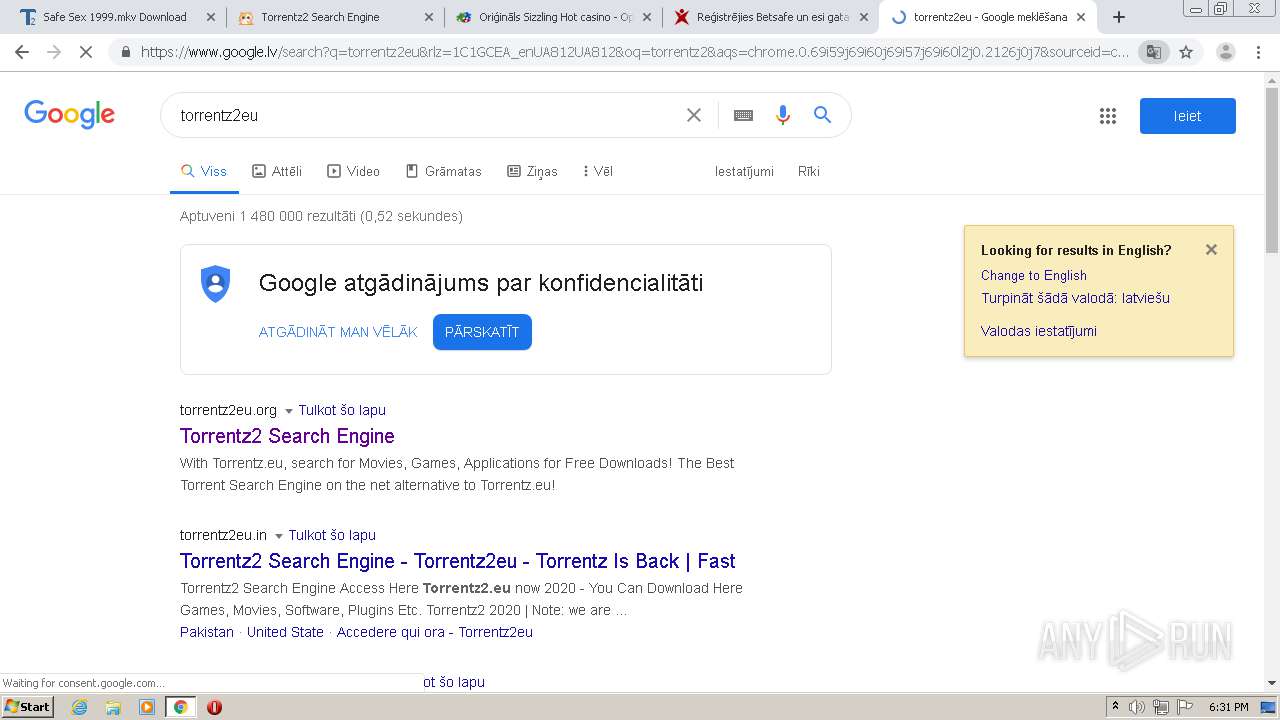Image resolution: width=1280 pixels, height=720 pixels.
Task: Dismiss the language suggestion box
Action: pyautogui.click(x=1211, y=250)
